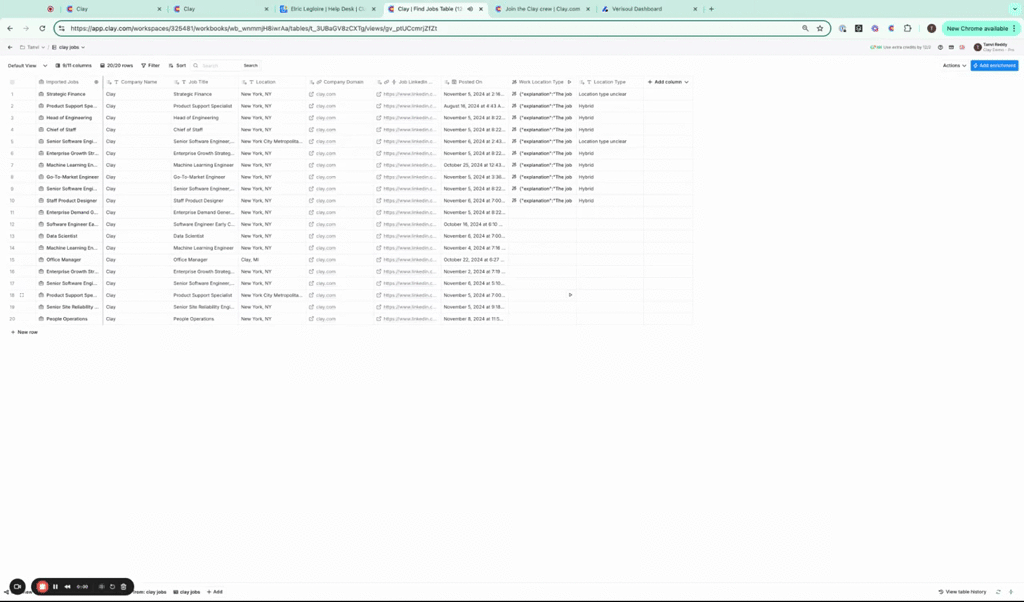Viewport: 1024px width, 602px height.
Task: Click into the table Search input field
Action: click(219, 65)
